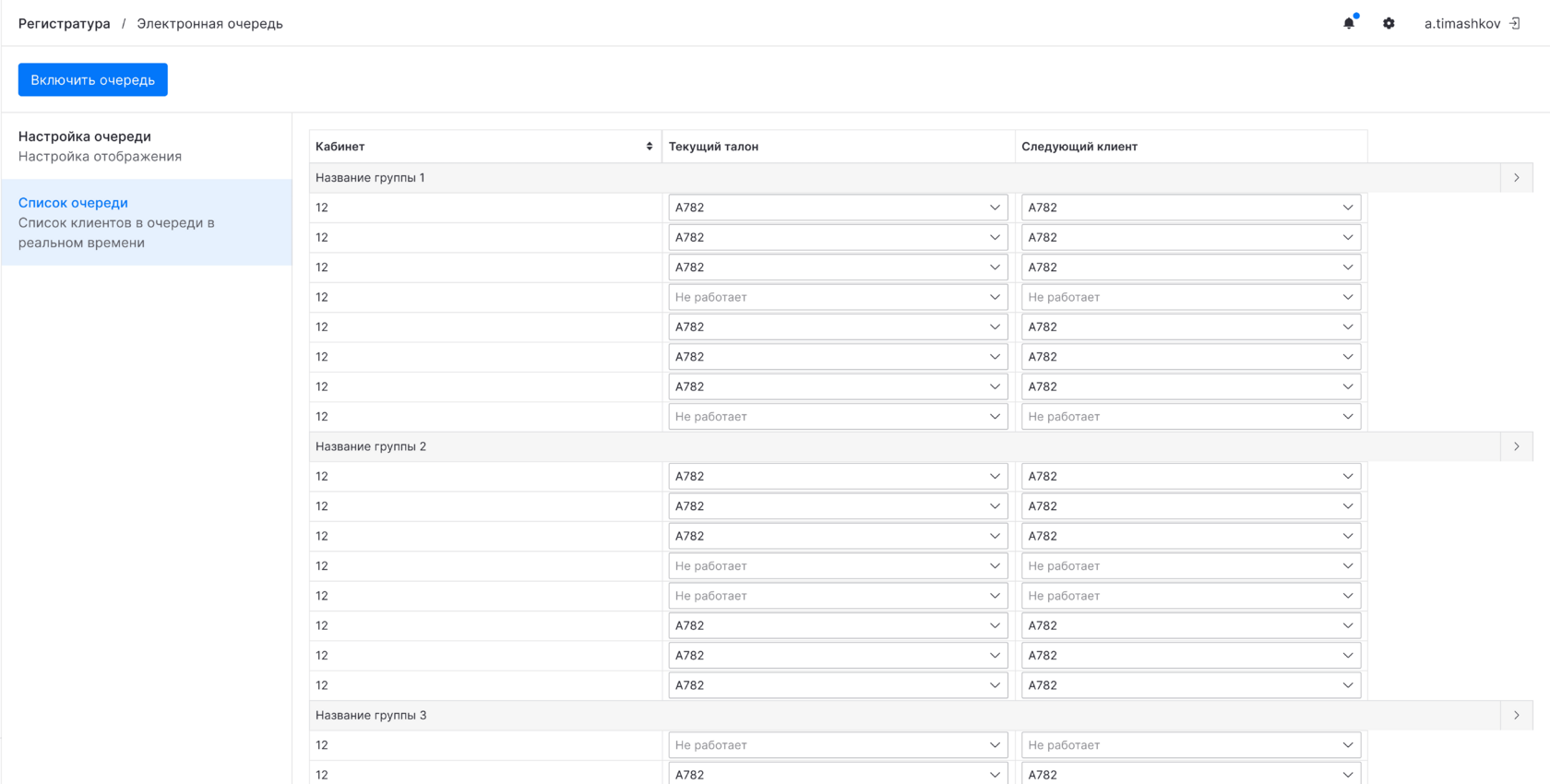Open the notifications bell
The width and height of the screenshot is (1550, 784).
tap(1349, 23)
